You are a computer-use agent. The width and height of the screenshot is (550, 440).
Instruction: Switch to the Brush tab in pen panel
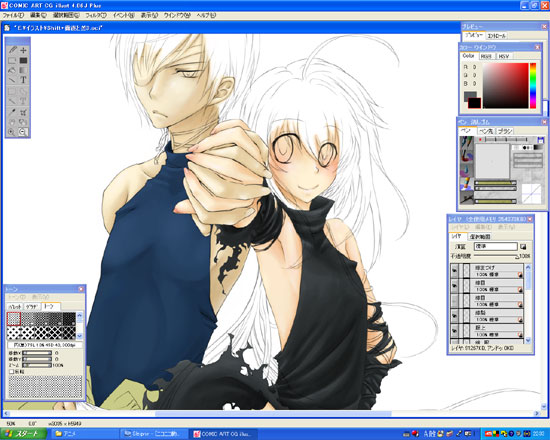pos(505,131)
